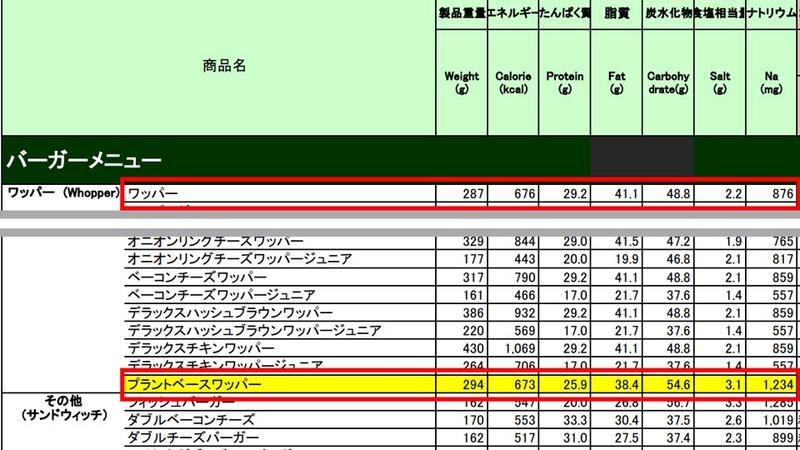The width and height of the screenshot is (800, 450).
Task: Select weight 287 in the ワッパー row
Action: click(472, 194)
